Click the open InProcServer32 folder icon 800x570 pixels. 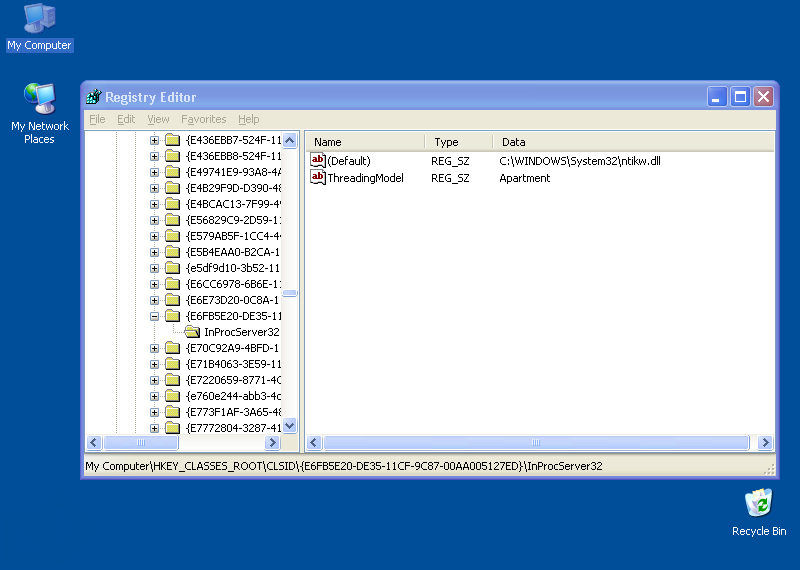point(192,332)
